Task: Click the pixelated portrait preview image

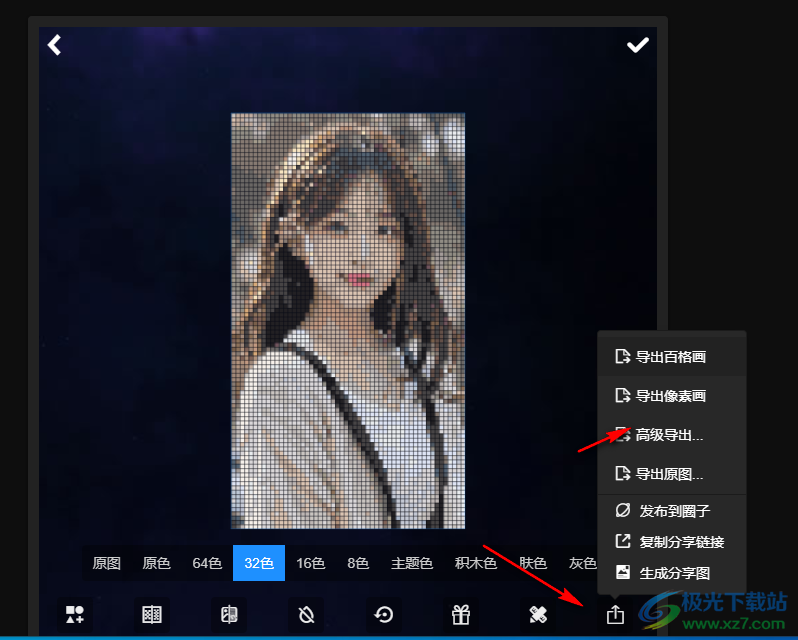Action: click(348, 320)
